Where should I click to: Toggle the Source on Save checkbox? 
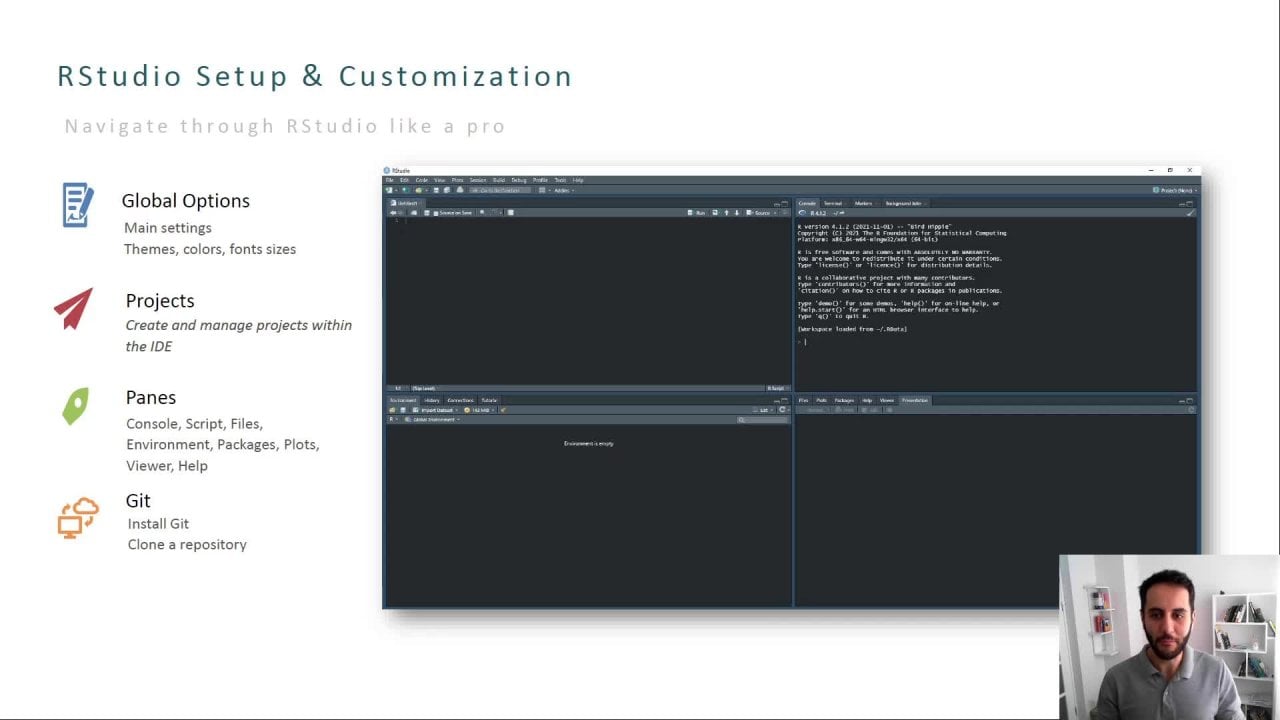(x=452, y=213)
